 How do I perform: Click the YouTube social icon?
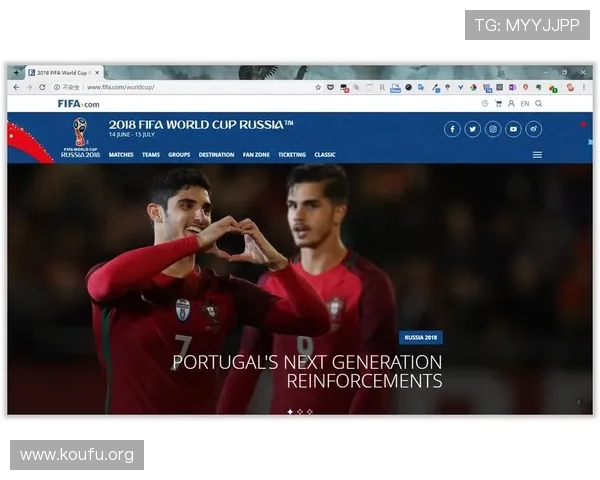(513, 129)
